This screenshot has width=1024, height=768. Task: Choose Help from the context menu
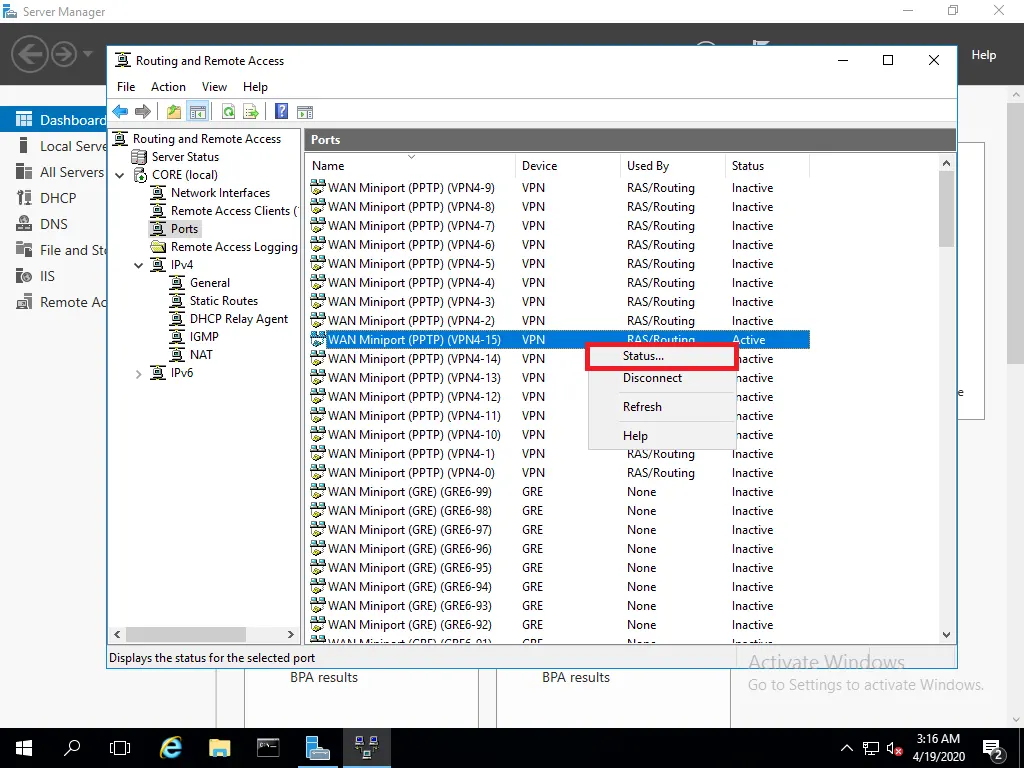pyautogui.click(x=662, y=436)
